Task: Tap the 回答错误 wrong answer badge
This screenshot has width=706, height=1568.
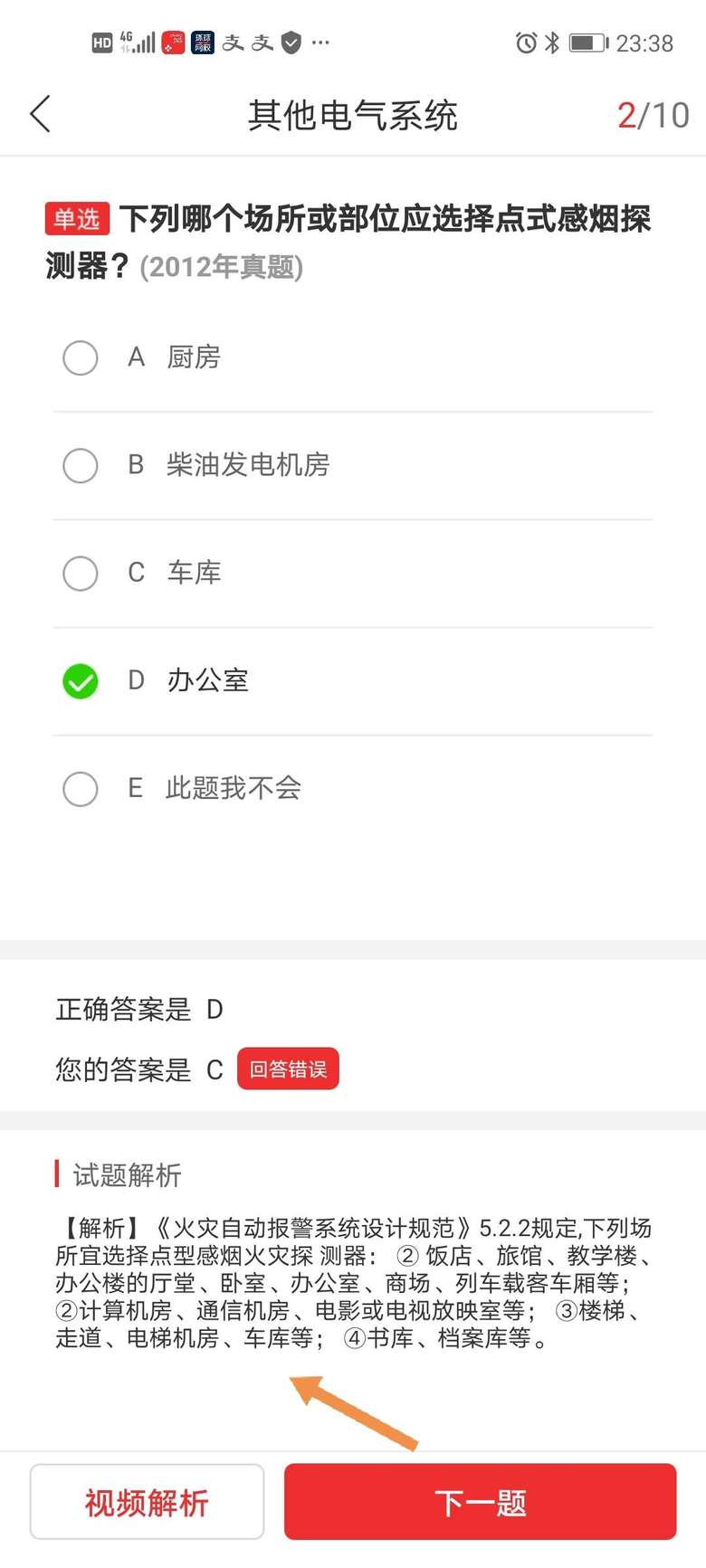Action: [288, 1069]
